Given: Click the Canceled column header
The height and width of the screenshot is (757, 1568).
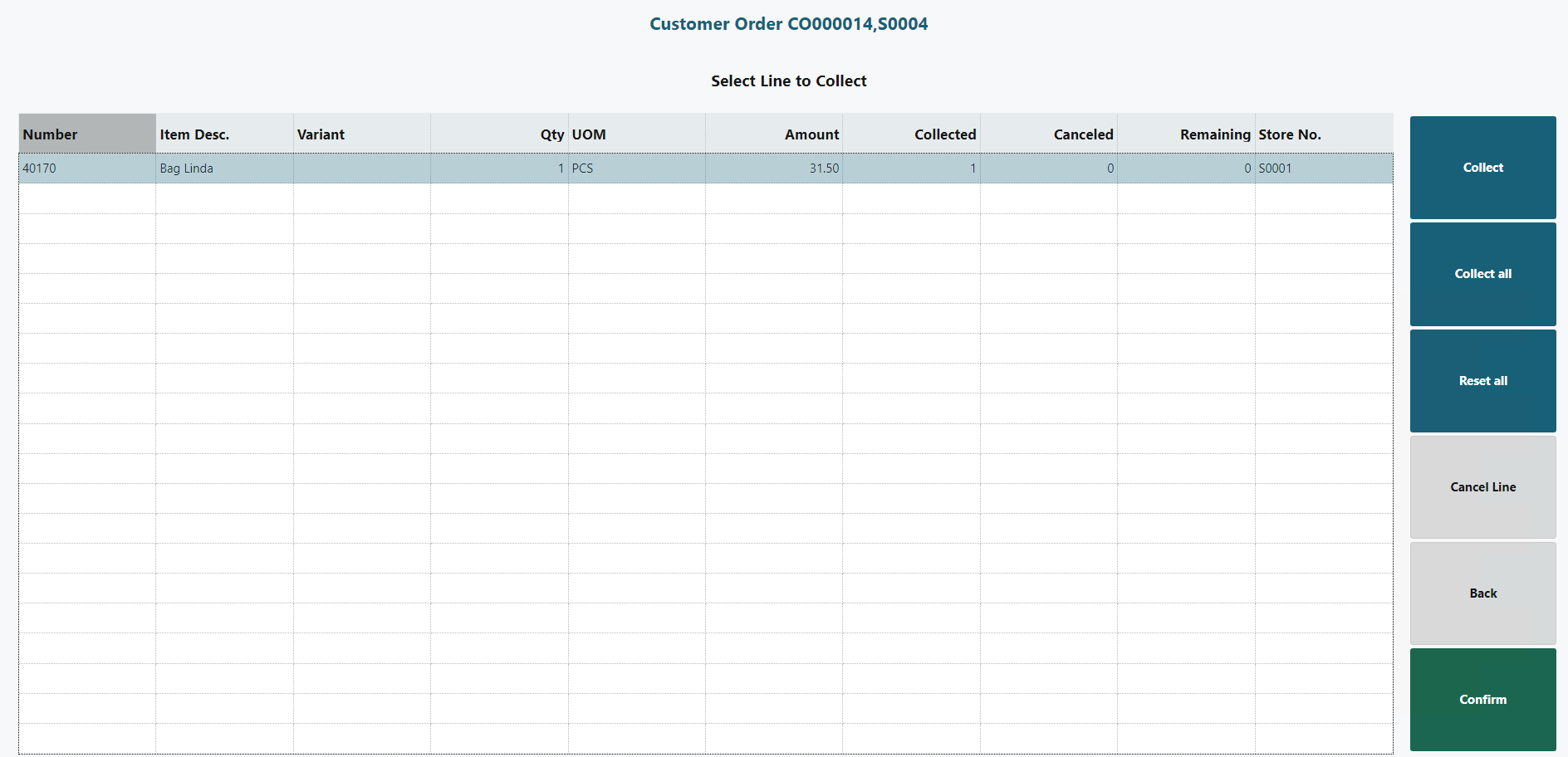Looking at the screenshot, I should 1049,134.
